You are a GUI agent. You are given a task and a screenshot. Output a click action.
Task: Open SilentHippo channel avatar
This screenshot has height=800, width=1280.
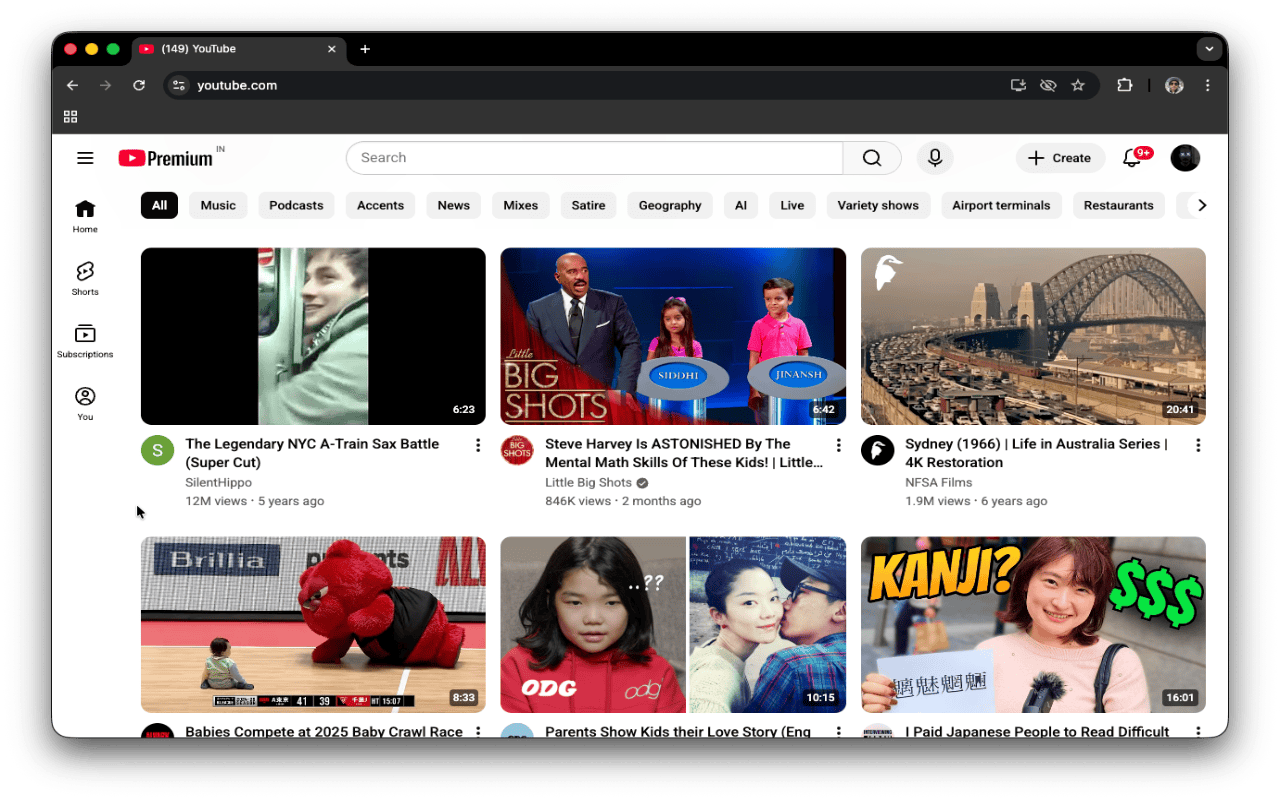click(x=157, y=450)
